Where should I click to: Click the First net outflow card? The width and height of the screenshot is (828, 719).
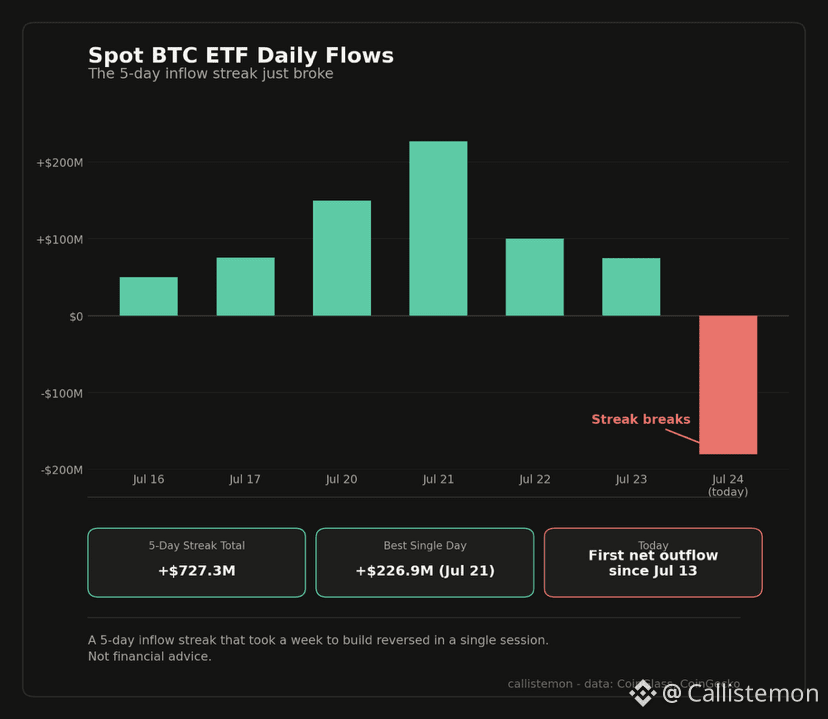(653, 563)
